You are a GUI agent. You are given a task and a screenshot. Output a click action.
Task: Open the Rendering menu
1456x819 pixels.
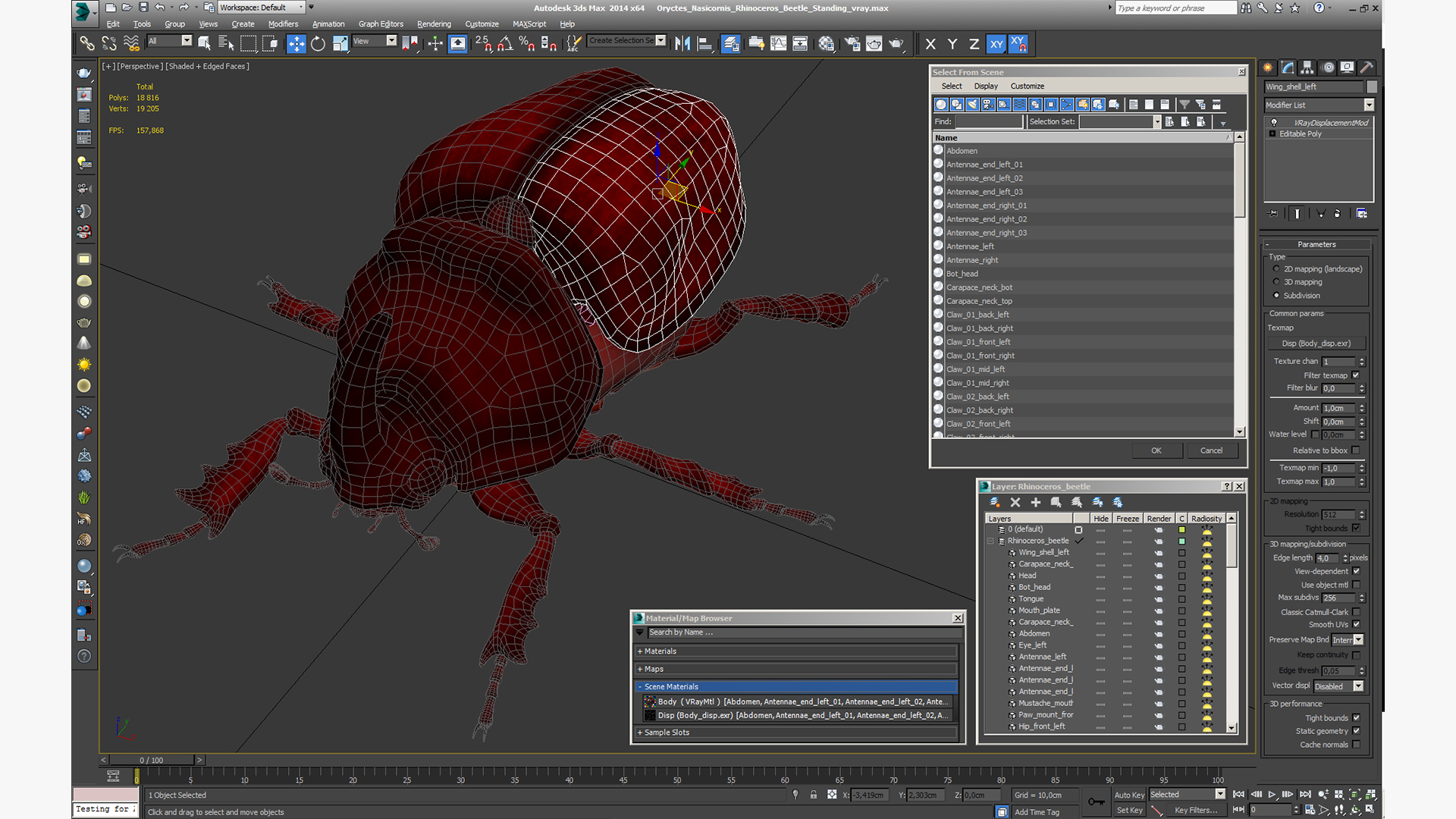point(434,24)
